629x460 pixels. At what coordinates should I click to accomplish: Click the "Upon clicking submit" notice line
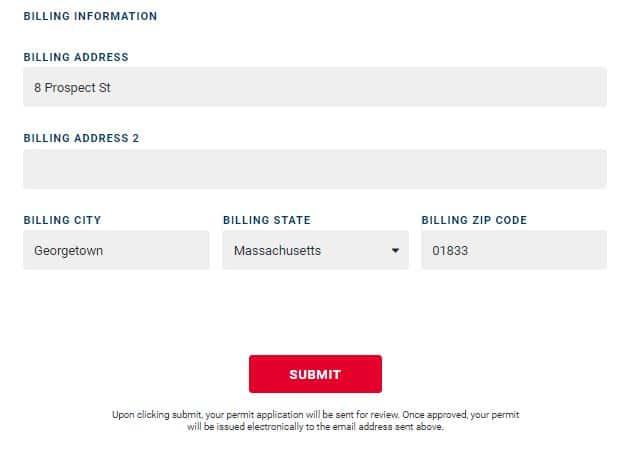(315, 414)
